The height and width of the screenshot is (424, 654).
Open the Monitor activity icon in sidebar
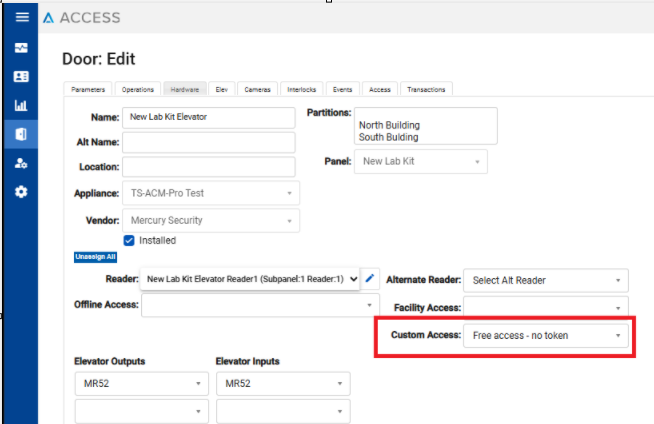(x=21, y=48)
